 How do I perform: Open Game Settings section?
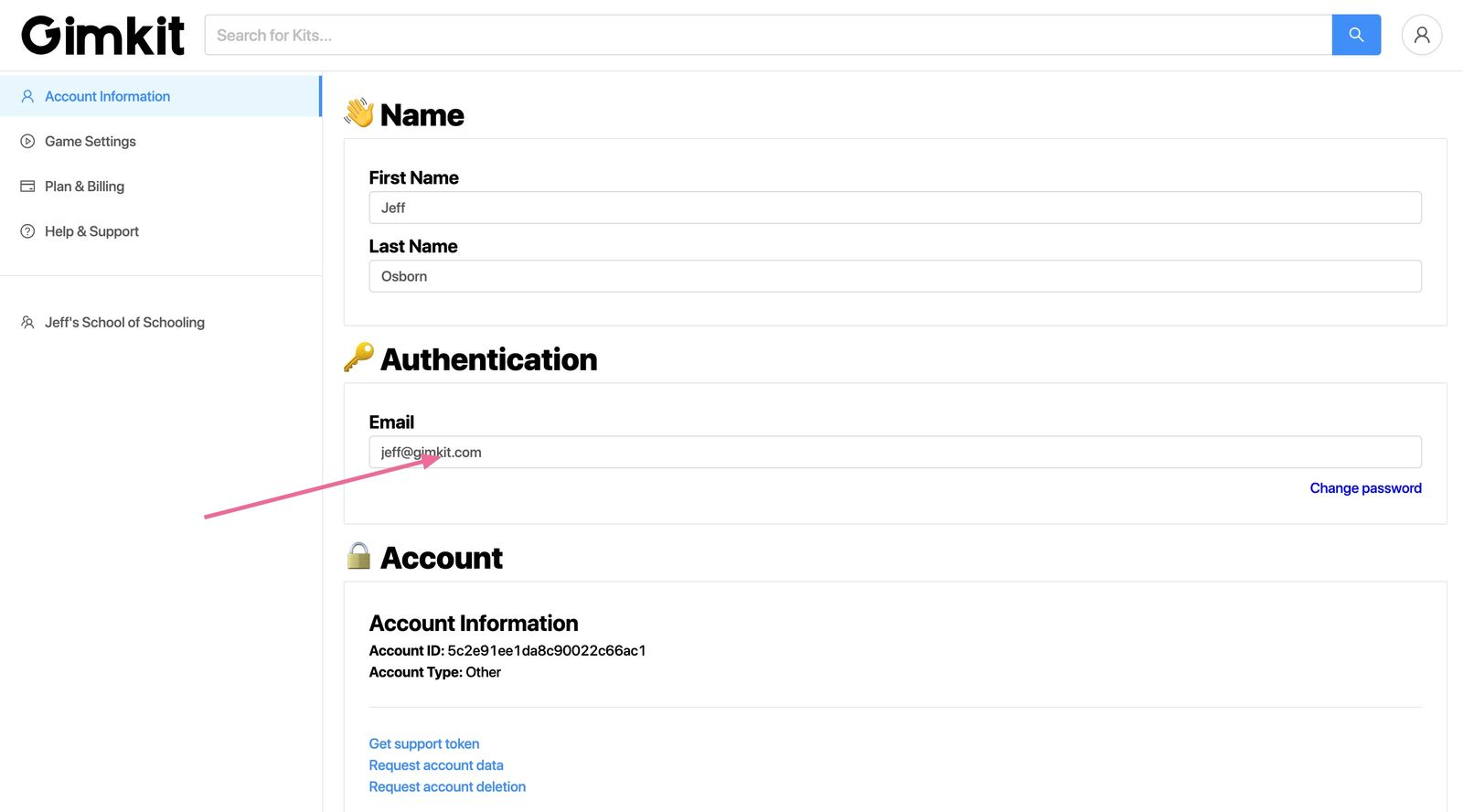coord(160,141)
